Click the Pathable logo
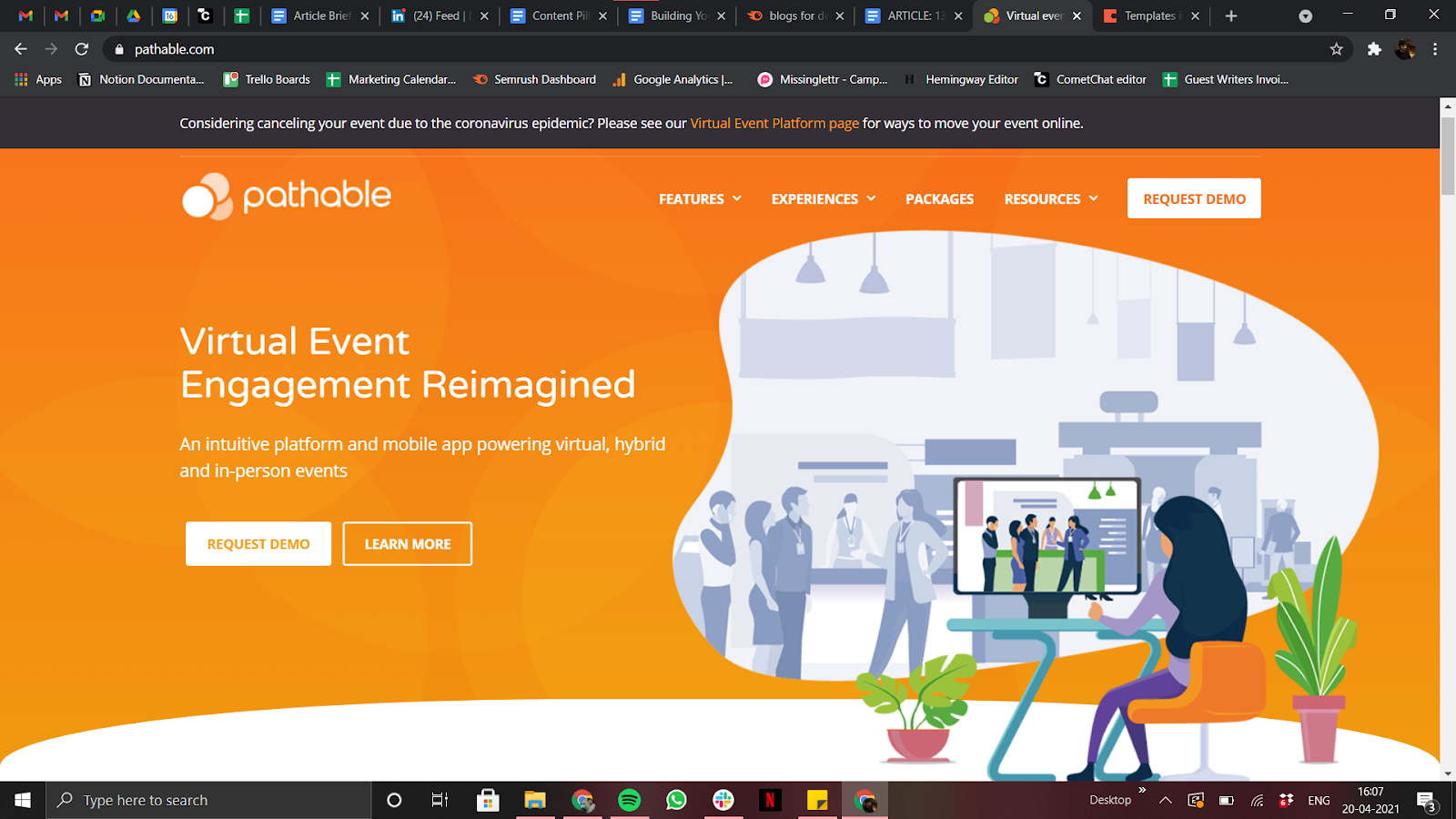The height and width of the screenshot is (819, 1456). [x=287, y=196]
